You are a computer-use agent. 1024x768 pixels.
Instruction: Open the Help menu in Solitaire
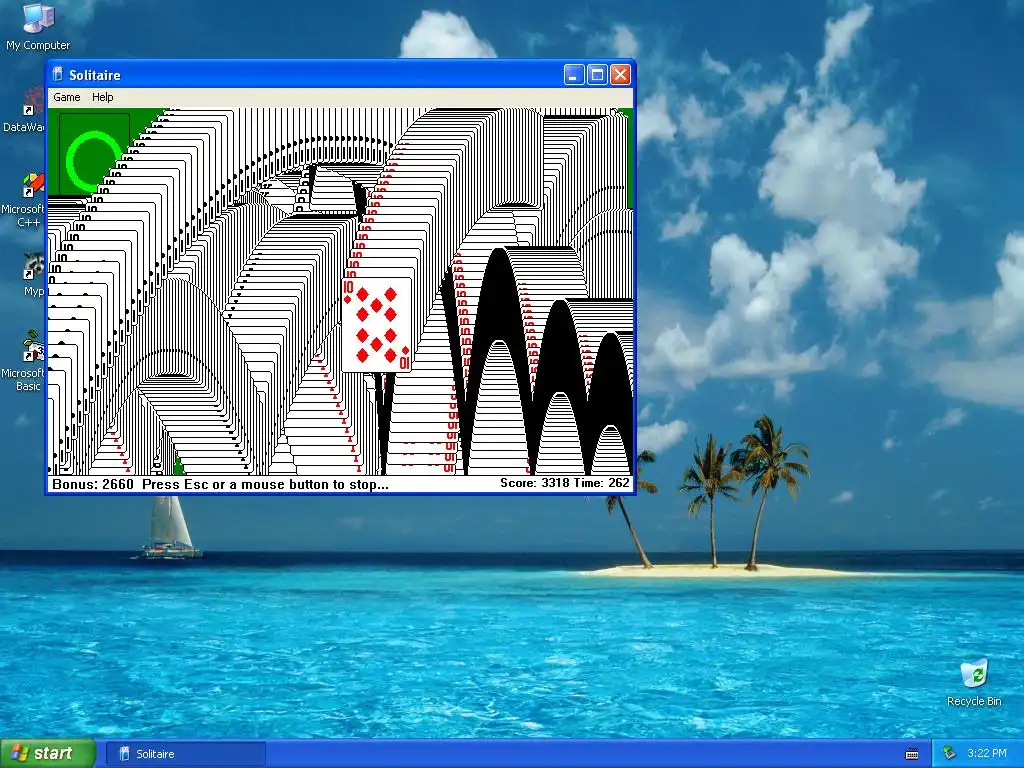(x=103, y=97)
